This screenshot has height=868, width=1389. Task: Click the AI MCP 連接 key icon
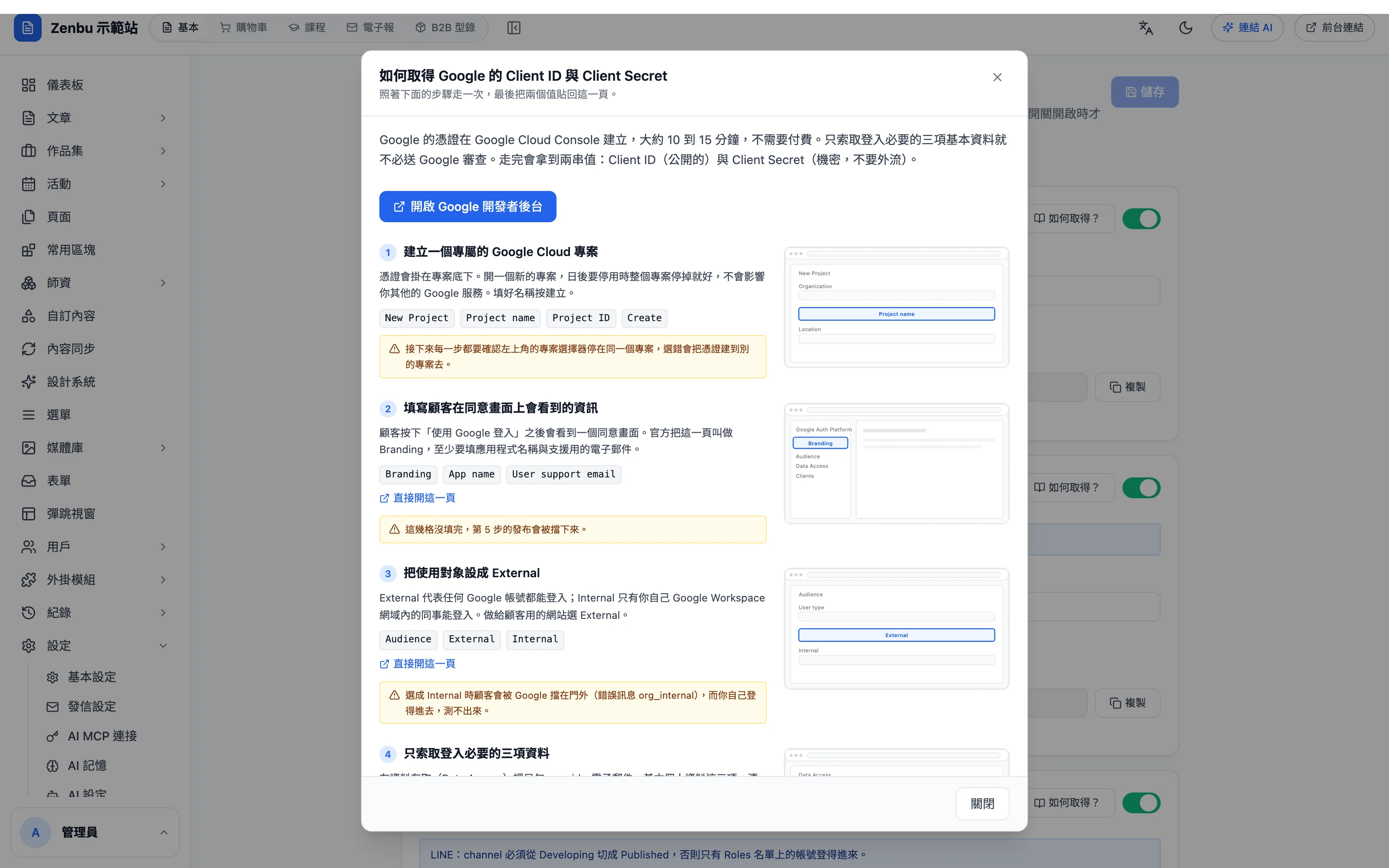tap(53, 736)
